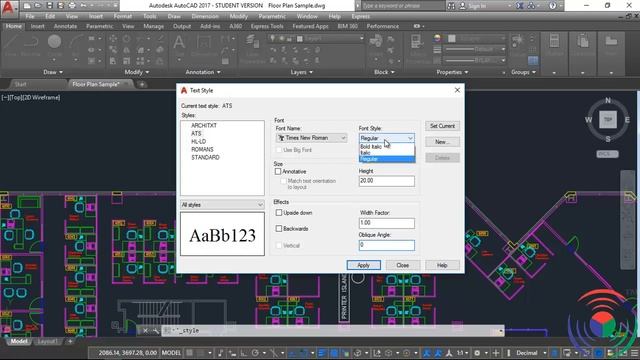This screenshot has width=640, height=360.
Task: Expand the Properties panel flyout
Action: 452,72
